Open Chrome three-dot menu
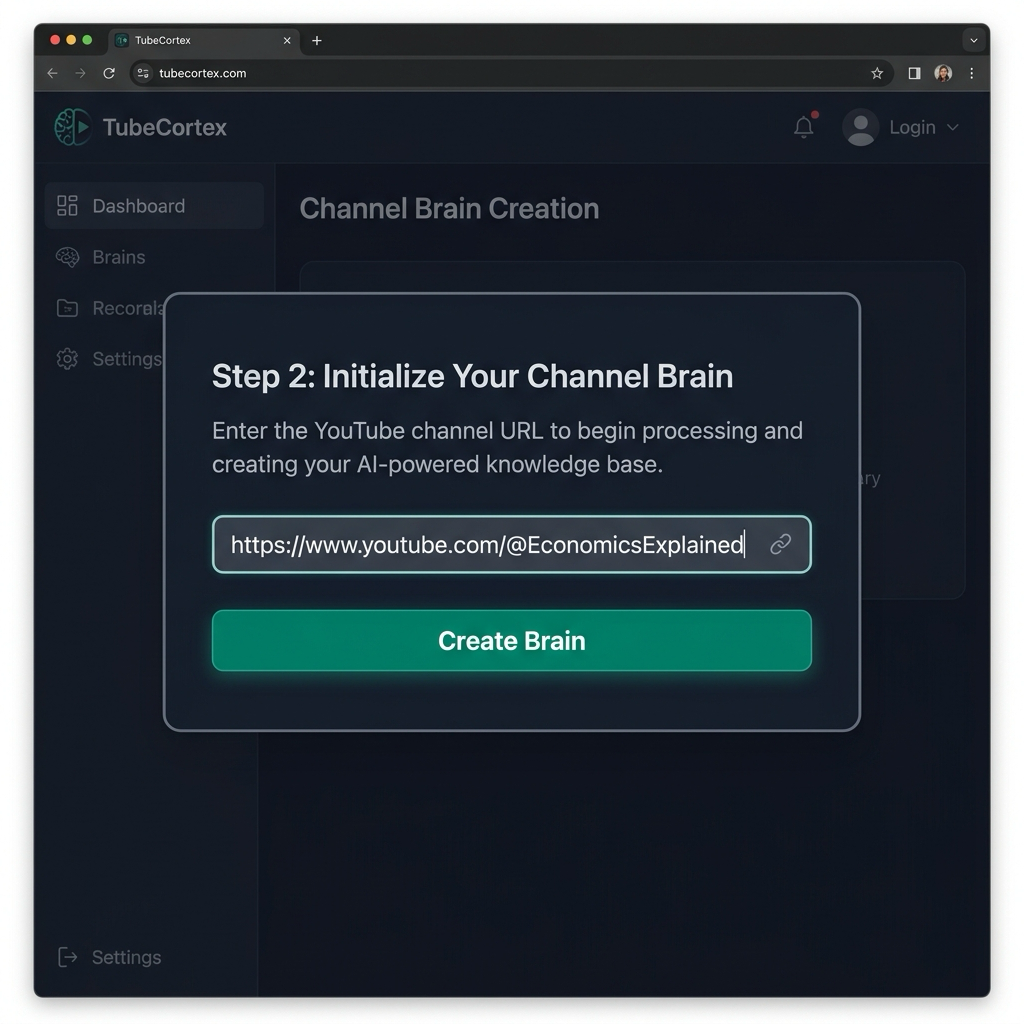The image size is (1024, 1024). tap(972, 73)
